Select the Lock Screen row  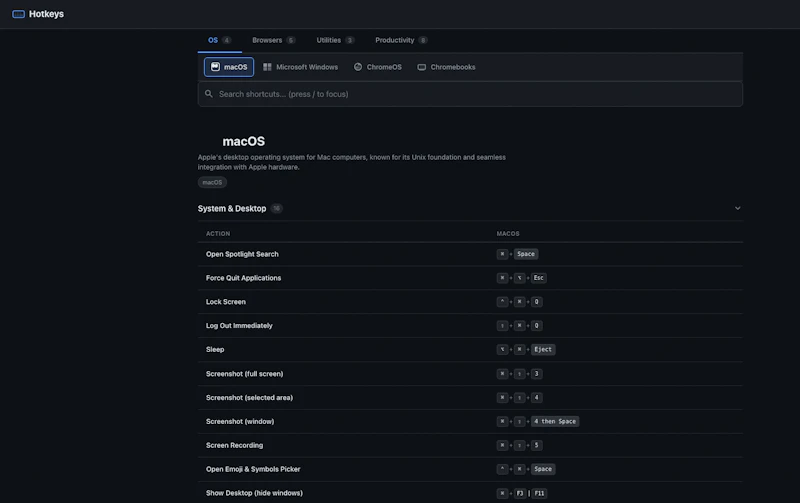tap(470, 301)
